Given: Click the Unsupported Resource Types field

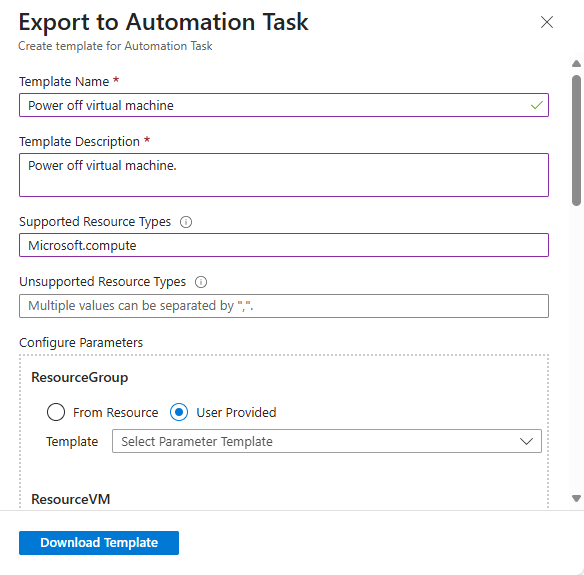Looking at the screenshot, I should [284, 306].
